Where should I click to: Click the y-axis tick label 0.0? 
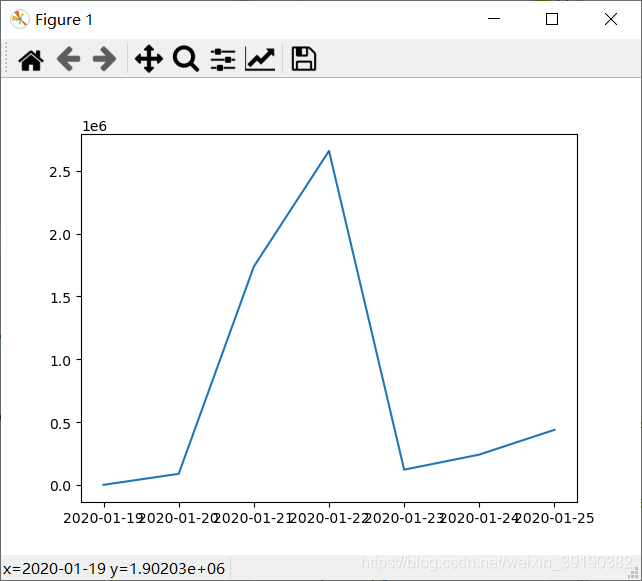(60, 486)
